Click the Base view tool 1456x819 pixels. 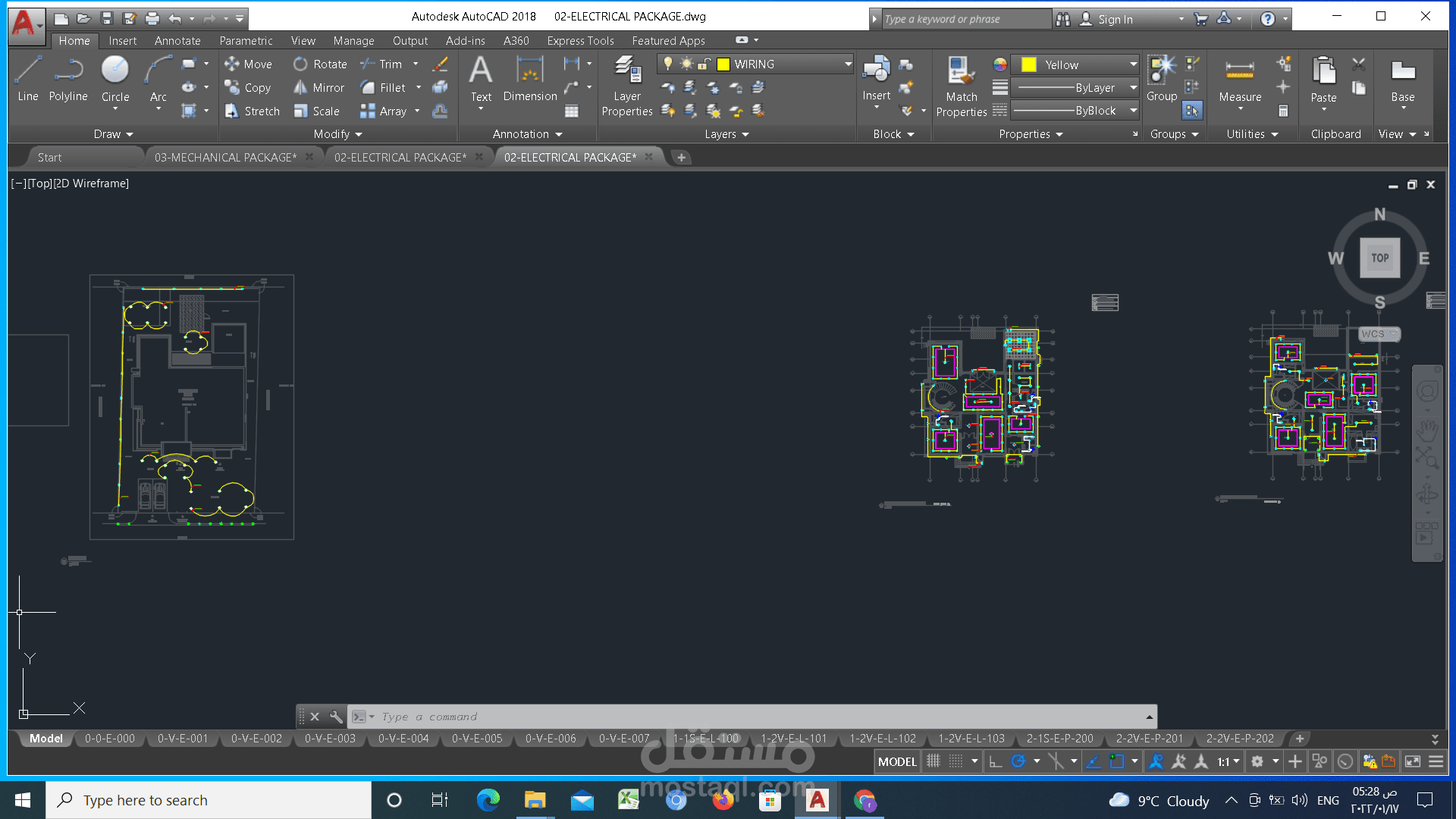coord(1403,80)
